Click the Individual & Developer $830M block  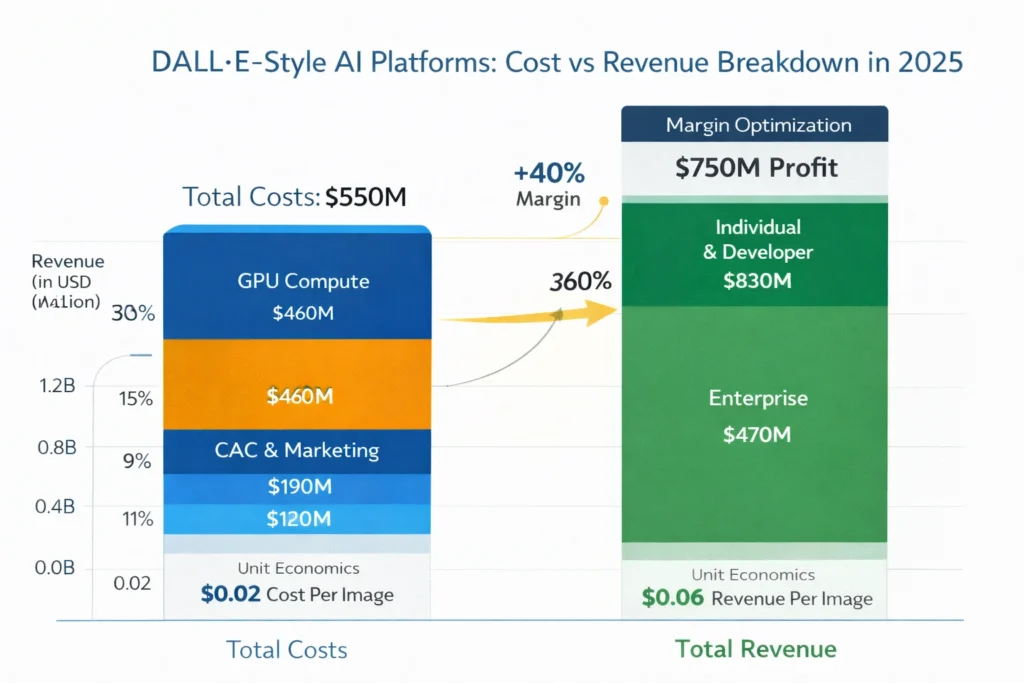coord(755,253)
